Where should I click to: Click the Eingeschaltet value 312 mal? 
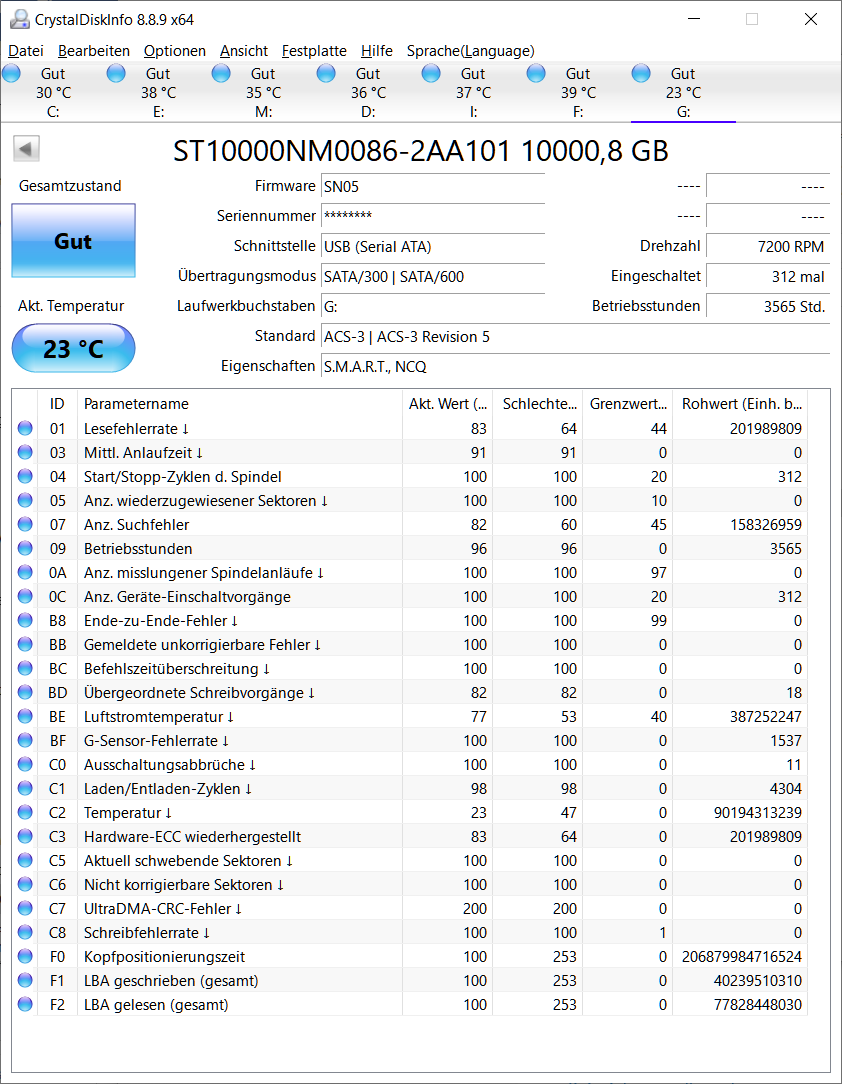pyautogui.click(x=768, y=277)
